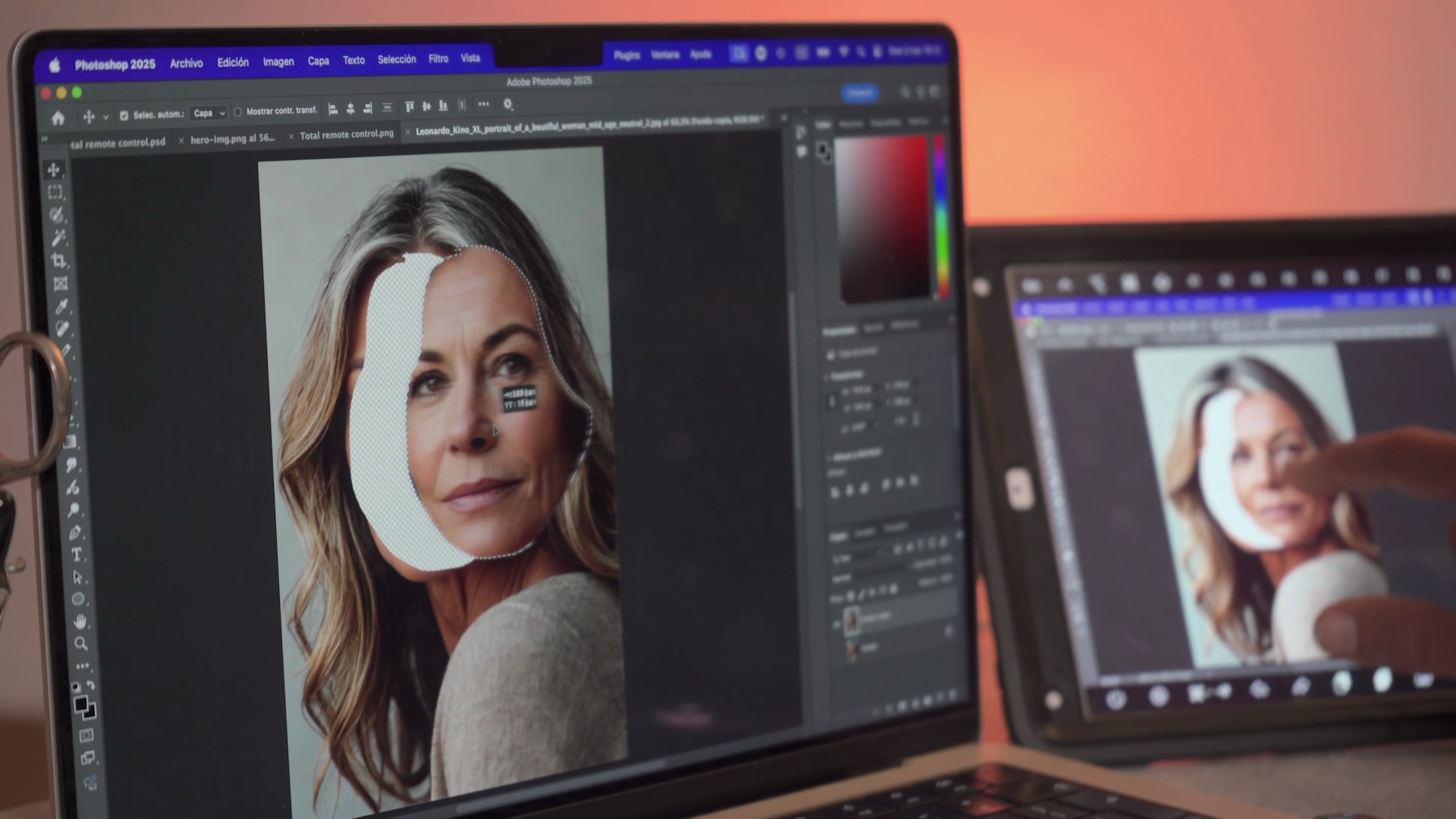This screenshot has width=1456, height=819.
Task: Select the bottom layer thumbnail in Layers
Action: (x=852, y=649)
